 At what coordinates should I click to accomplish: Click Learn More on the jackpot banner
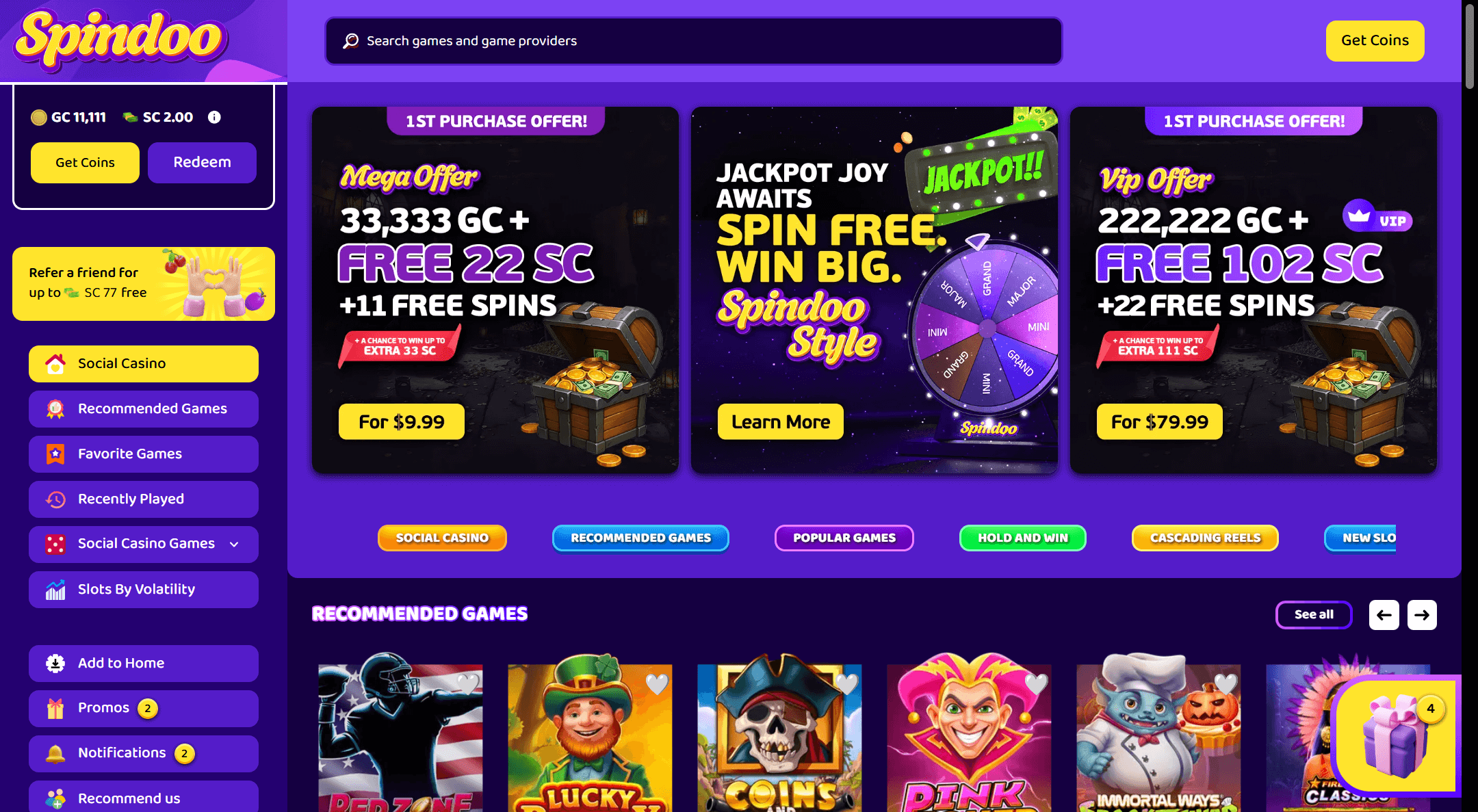(780, 421)
